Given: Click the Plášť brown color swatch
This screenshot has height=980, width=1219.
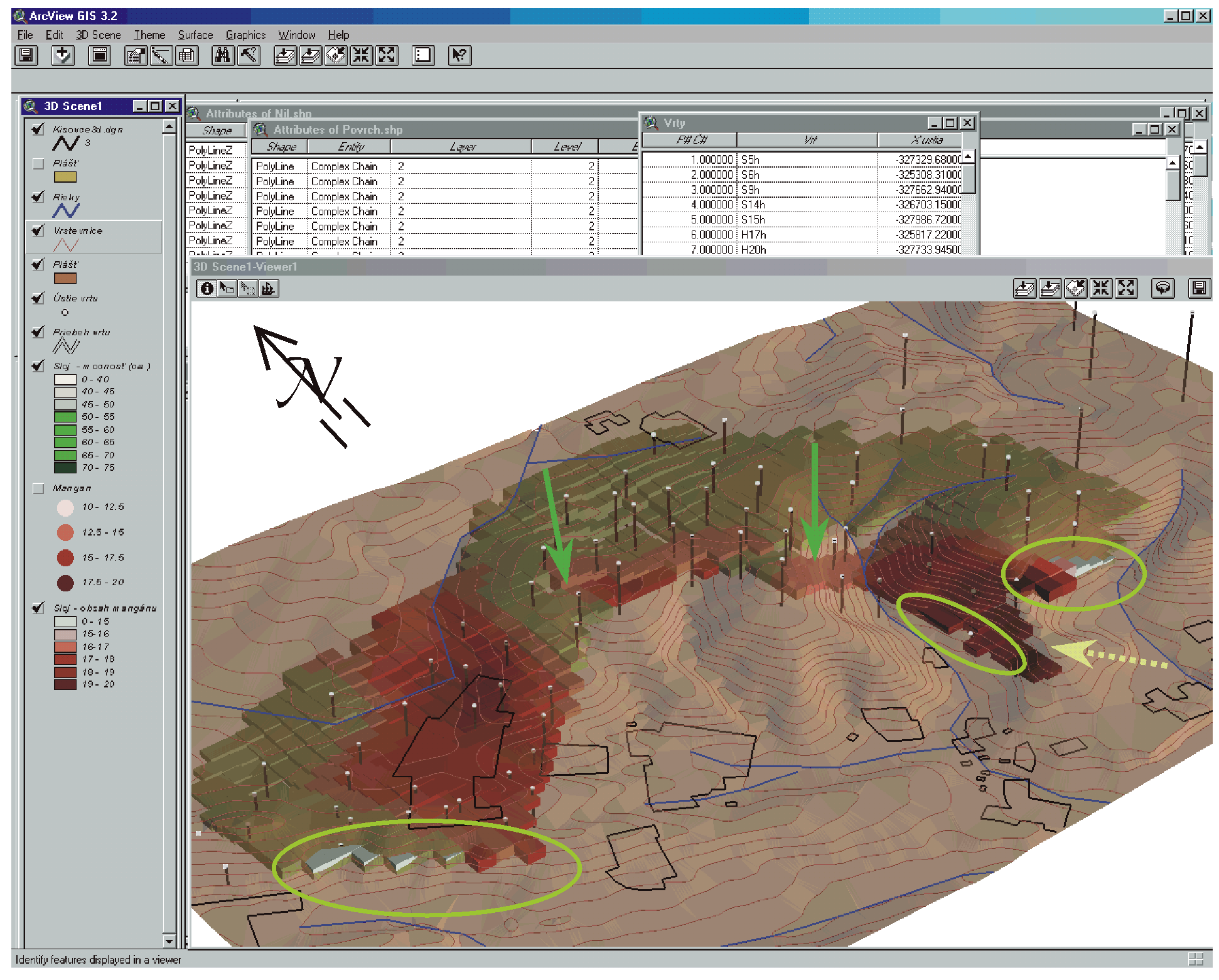Looking at the screenshot, I should [x=65, y=278].
